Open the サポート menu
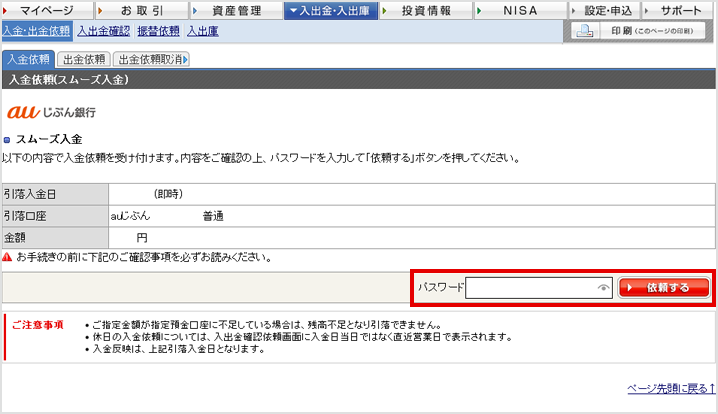 pyautogui.click(x=679, y=10)
